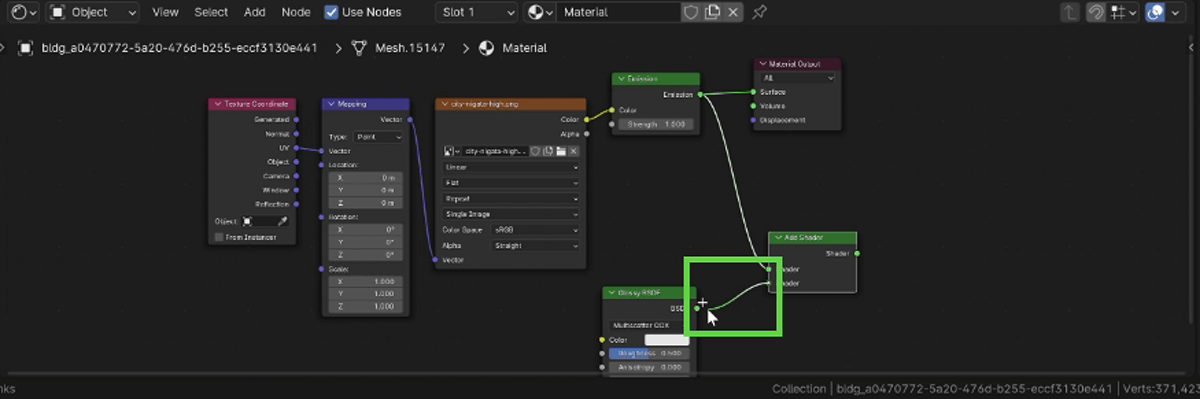
Task: Click the Surface input socket
Action: tap(753, 91)
